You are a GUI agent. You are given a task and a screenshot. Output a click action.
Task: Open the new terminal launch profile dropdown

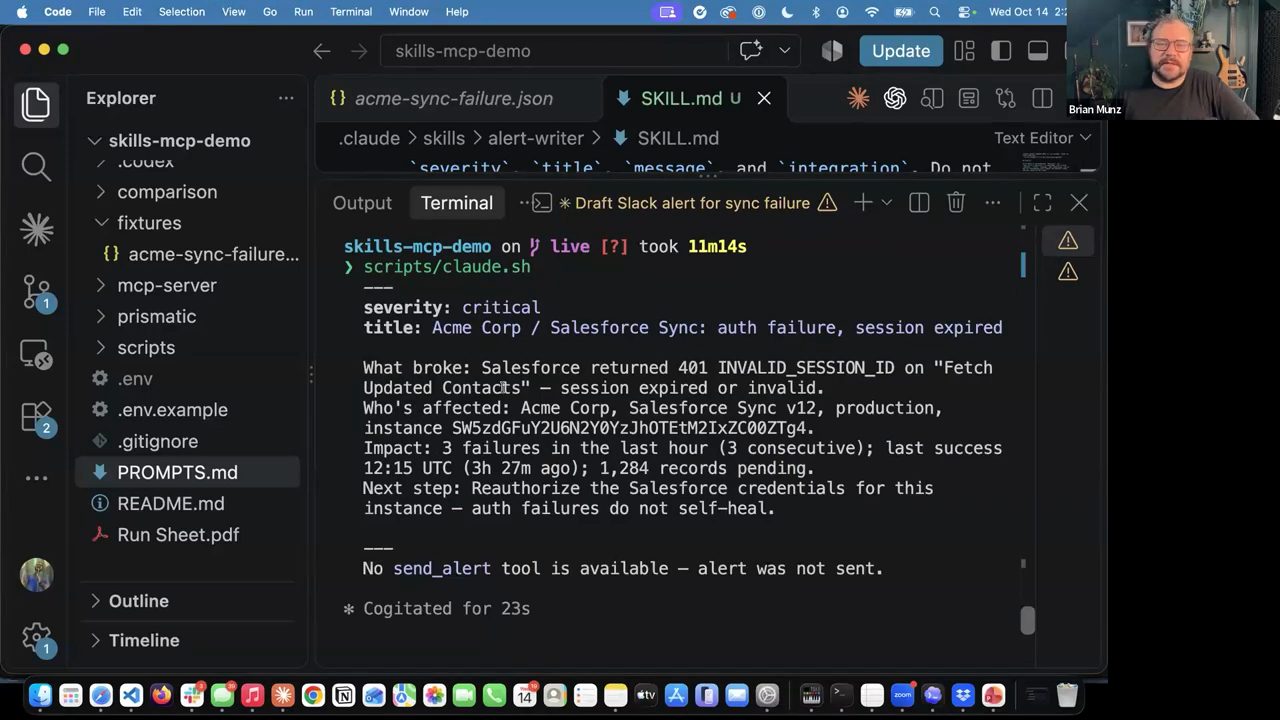tap(886, 203)
